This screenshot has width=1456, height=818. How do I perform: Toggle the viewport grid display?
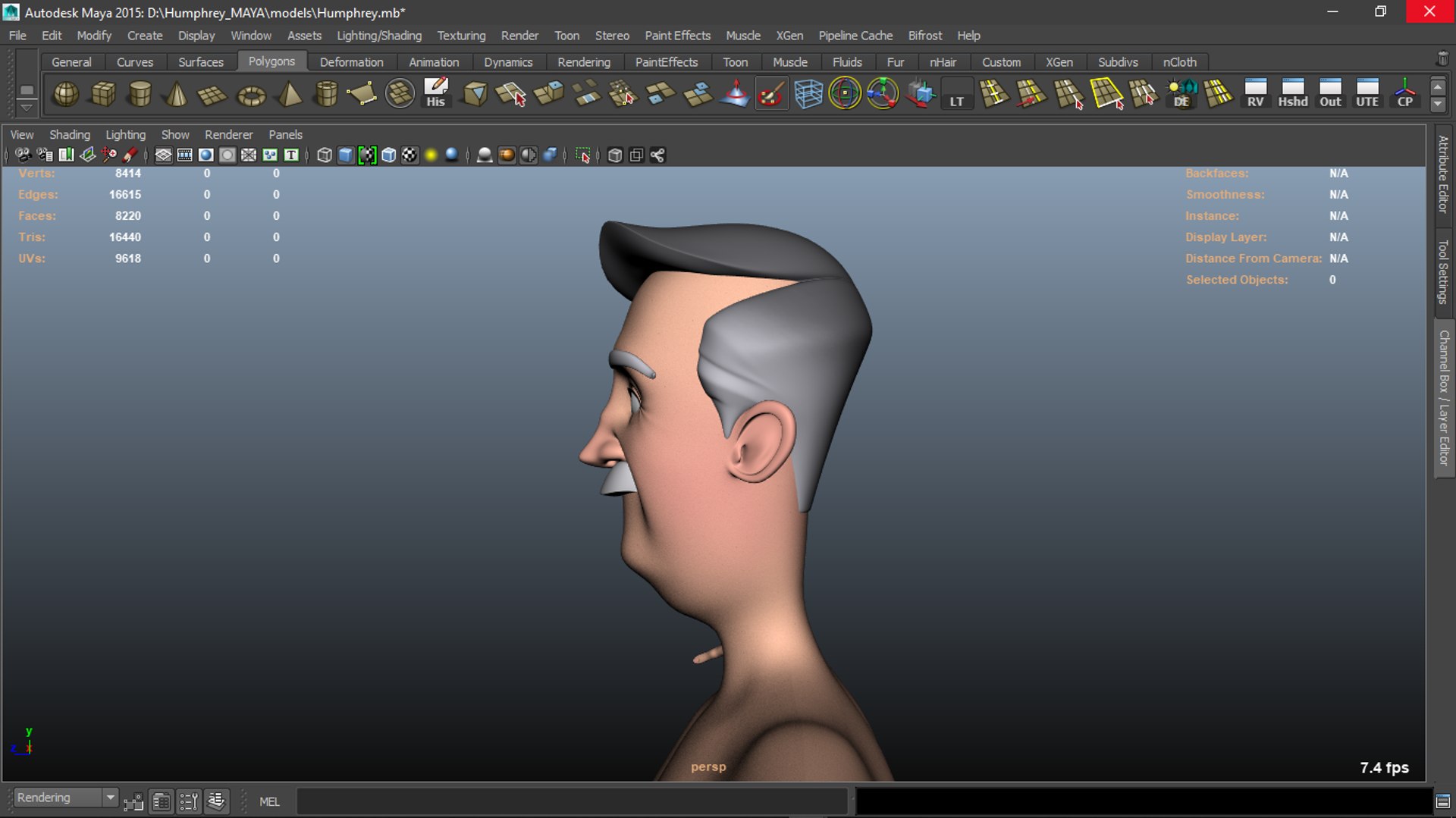pos(163,155)
